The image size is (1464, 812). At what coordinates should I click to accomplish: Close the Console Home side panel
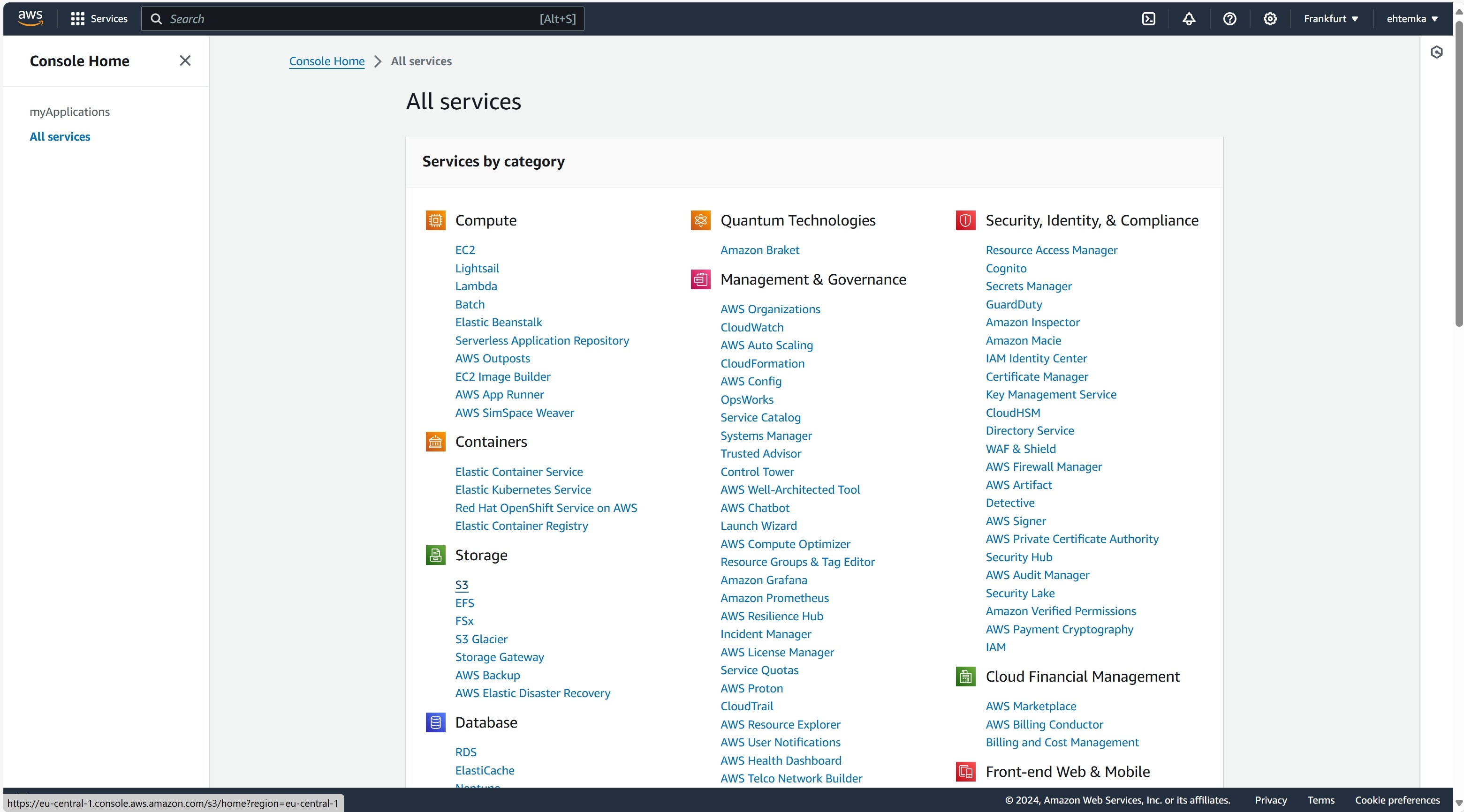click(185, 61)
